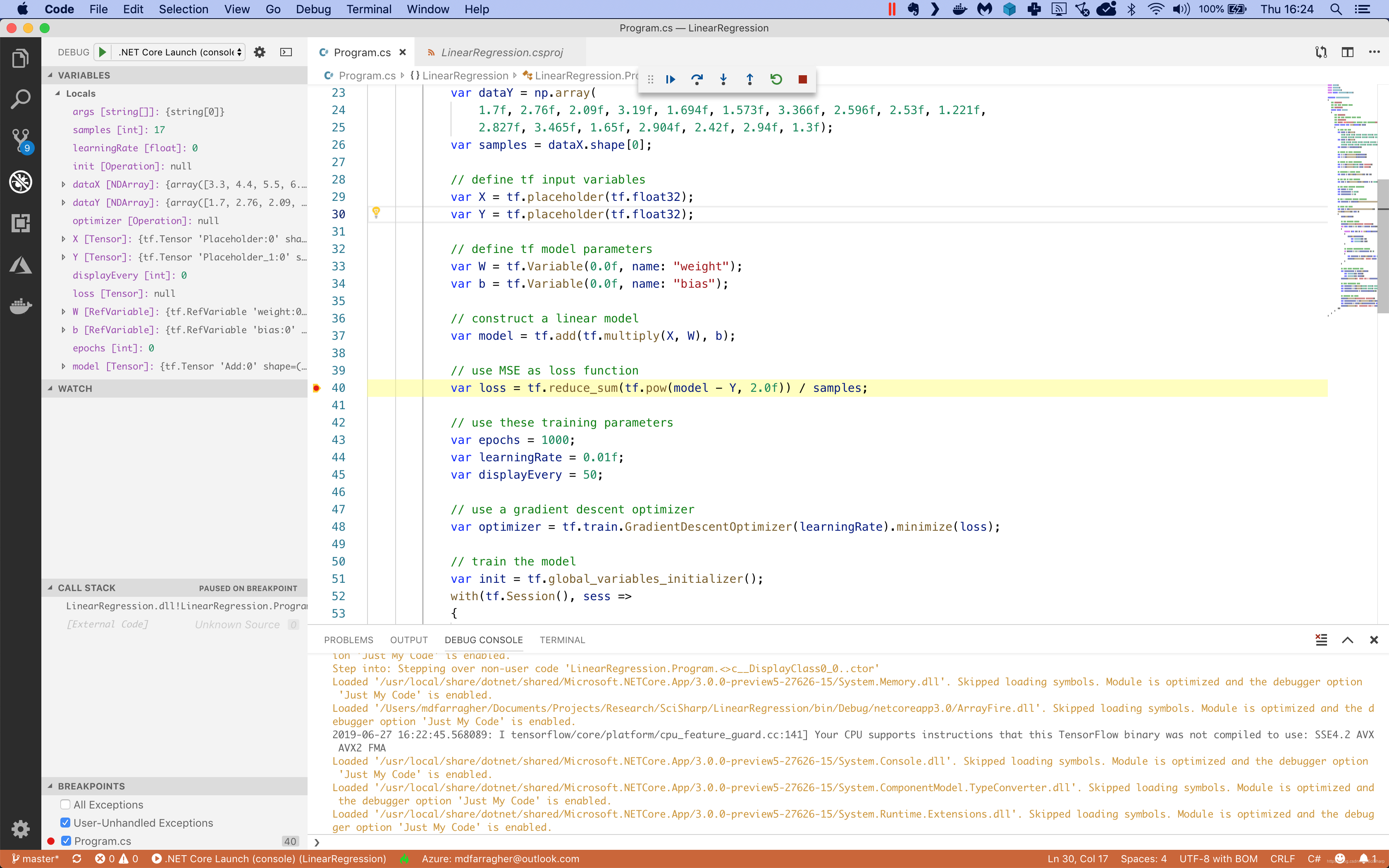
Task: Open .NET Core Launch configuration dropdown
Action: pos(180,52)
